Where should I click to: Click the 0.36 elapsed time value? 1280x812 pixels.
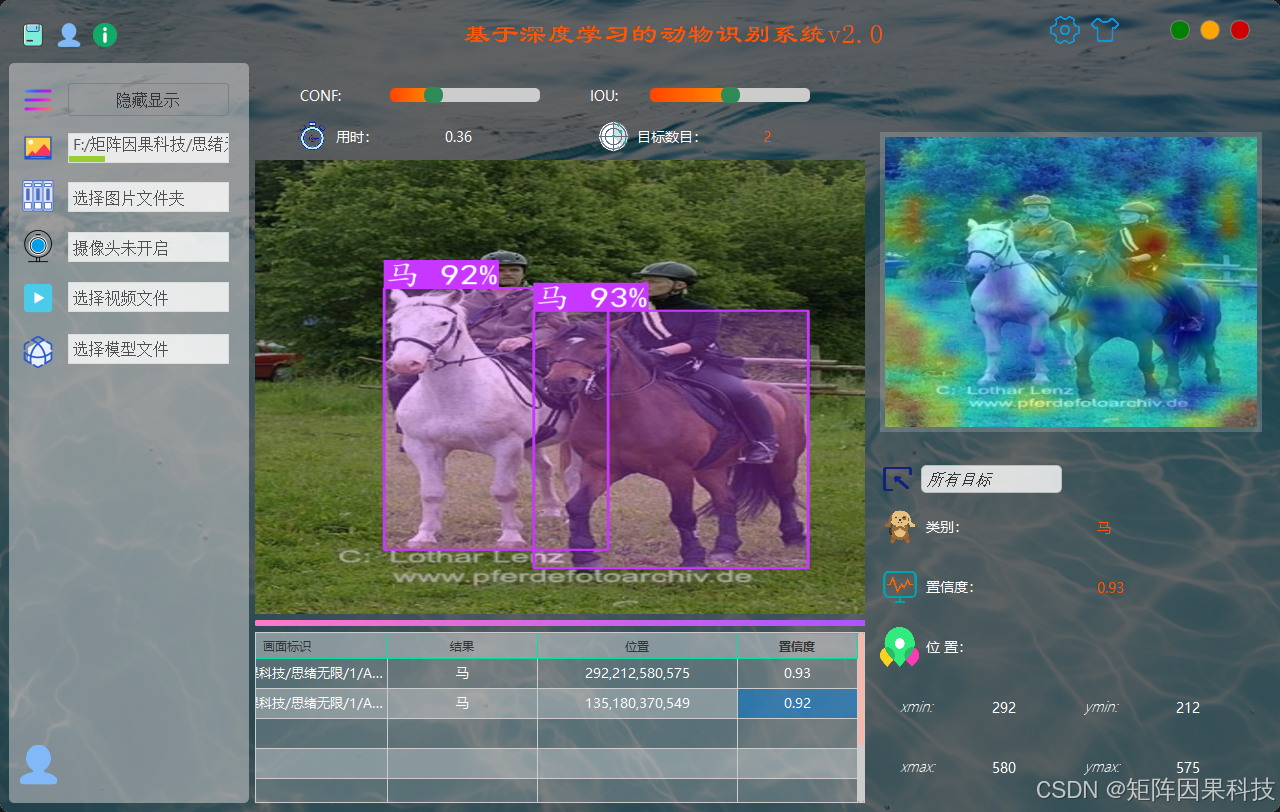(458, 137)
